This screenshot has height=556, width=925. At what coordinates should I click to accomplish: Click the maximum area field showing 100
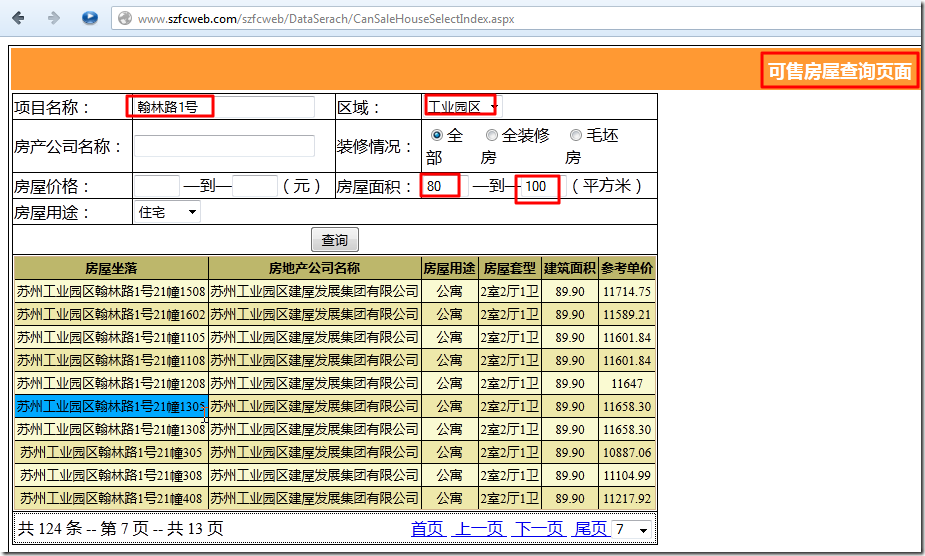pos(543,186)
